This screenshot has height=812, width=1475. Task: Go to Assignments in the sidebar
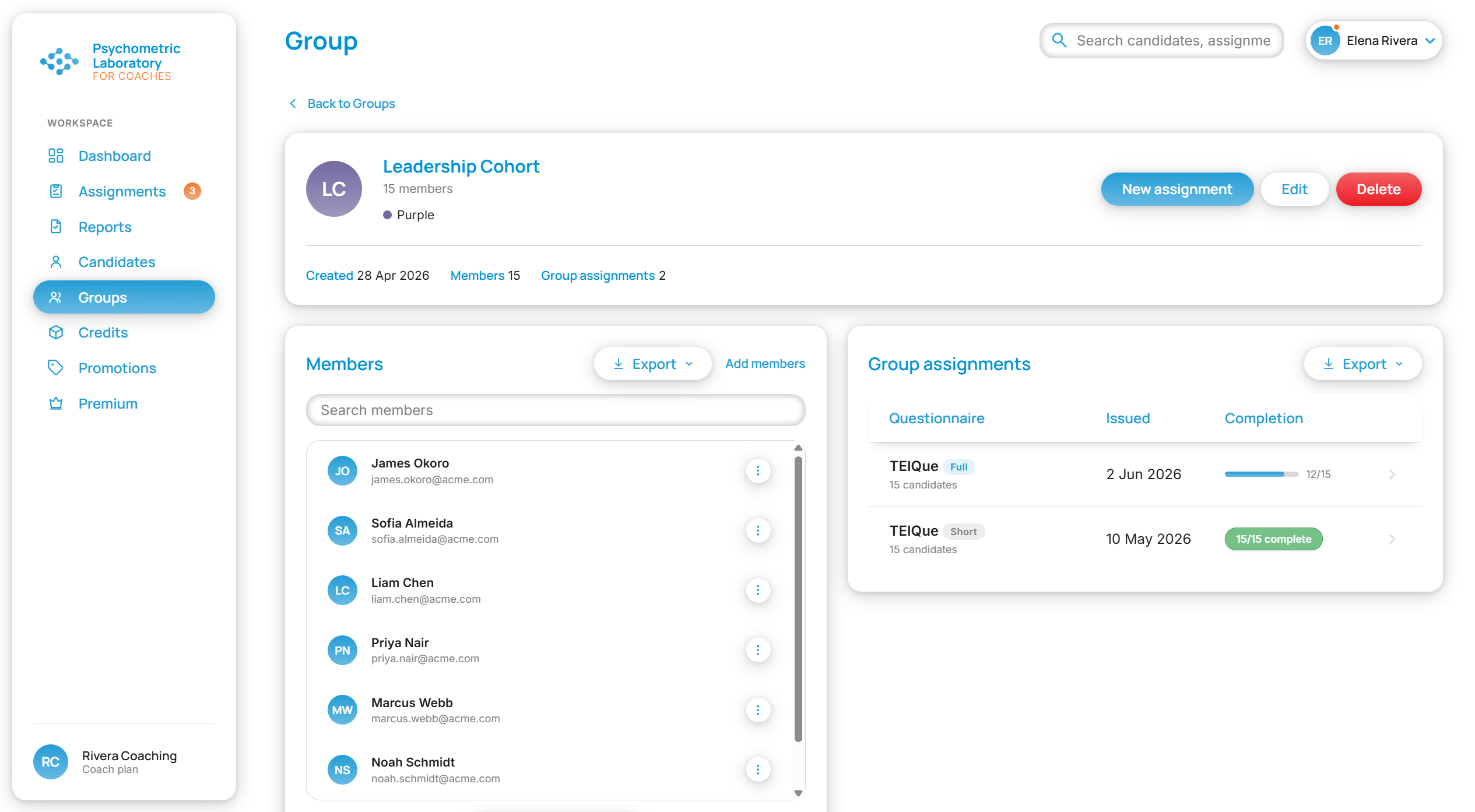coord(124,191)
